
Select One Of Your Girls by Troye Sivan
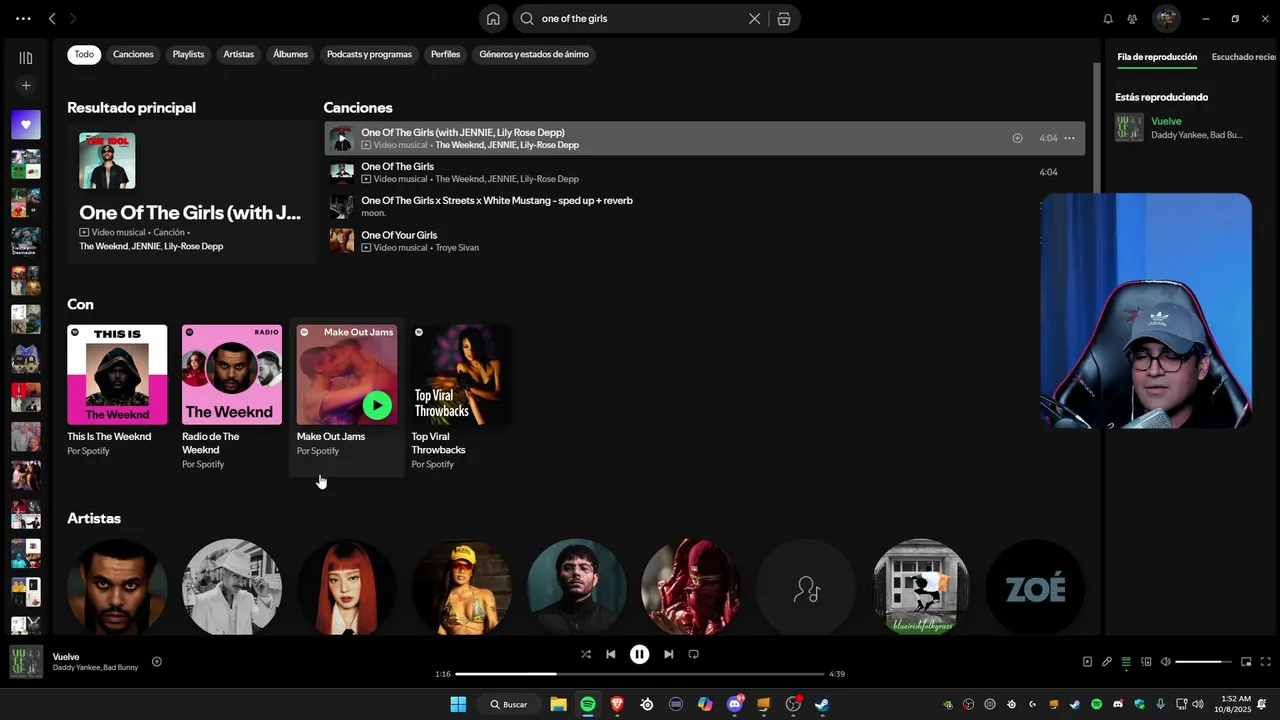(x=704, y=241)
